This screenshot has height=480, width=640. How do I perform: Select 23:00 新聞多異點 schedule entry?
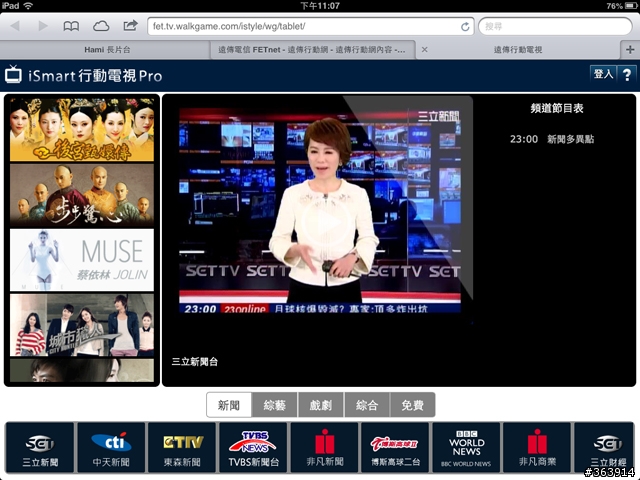point(552,139)
